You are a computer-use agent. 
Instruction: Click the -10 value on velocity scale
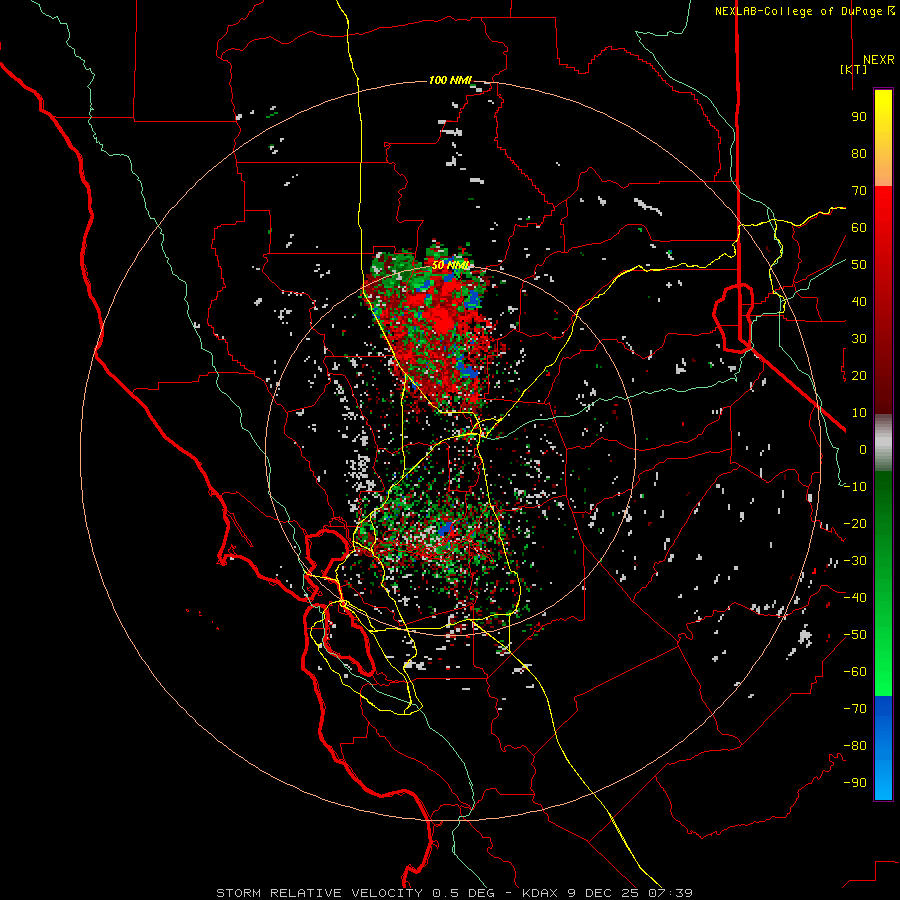[855, 487]
